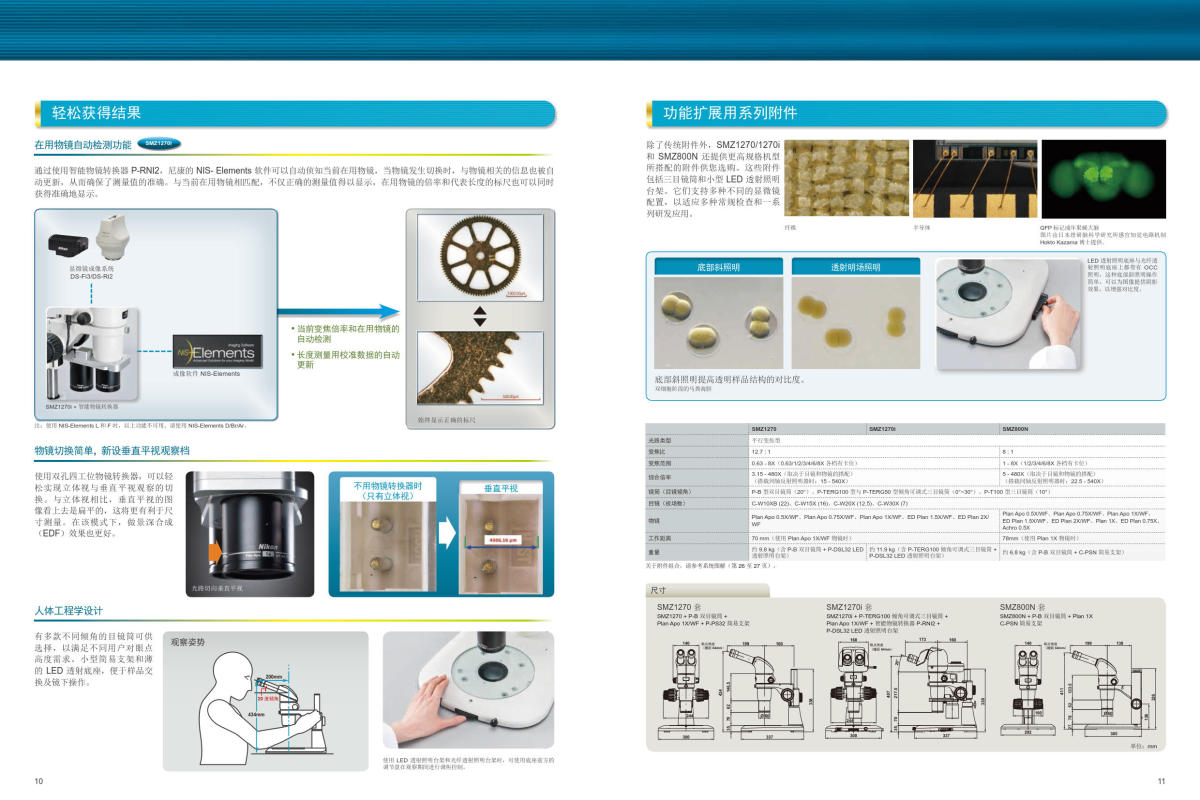Select the 工作距离 row label
Viewport: 1200px width, 800px height.
pos(660,538)
